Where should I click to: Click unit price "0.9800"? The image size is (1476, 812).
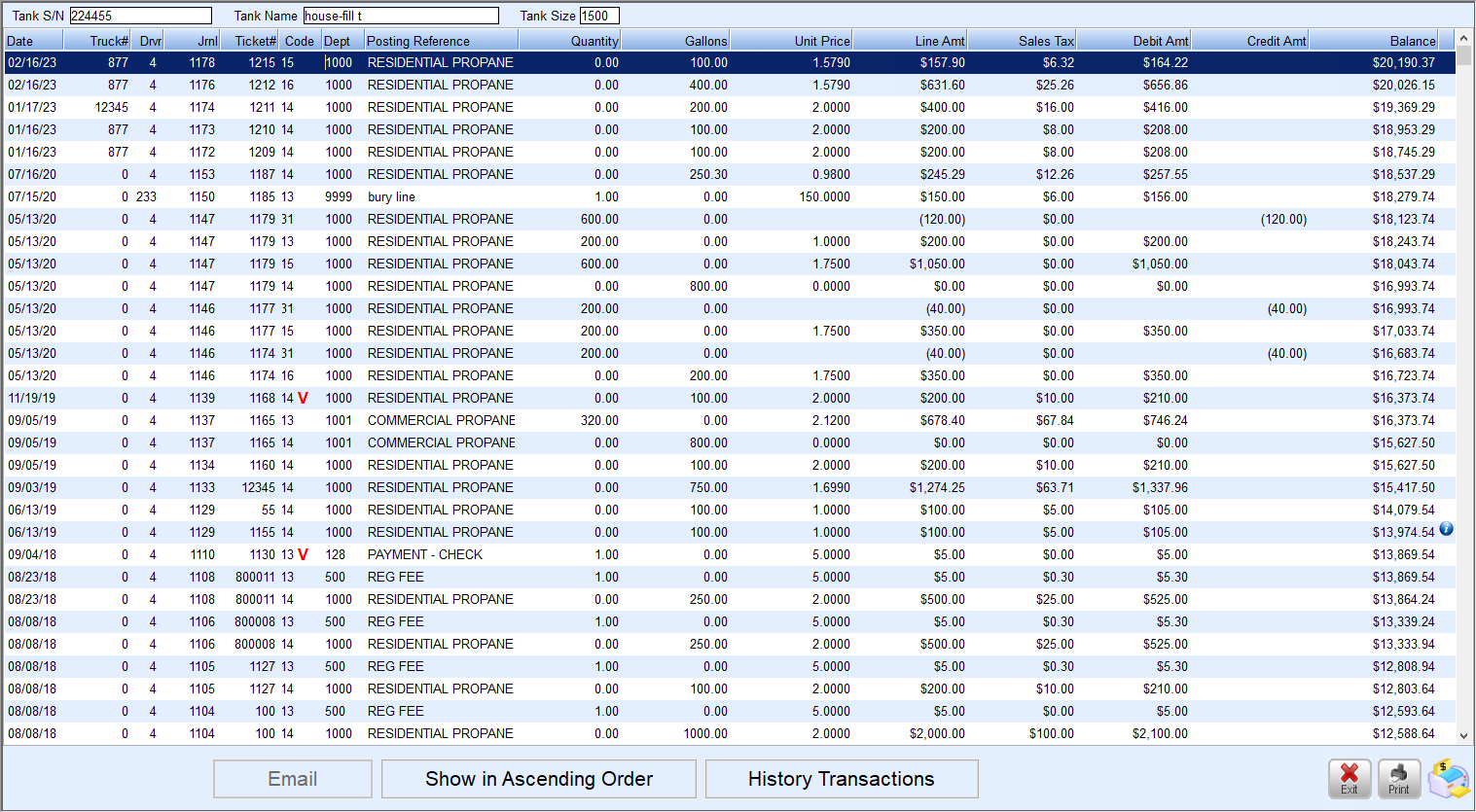click(832, 174)
